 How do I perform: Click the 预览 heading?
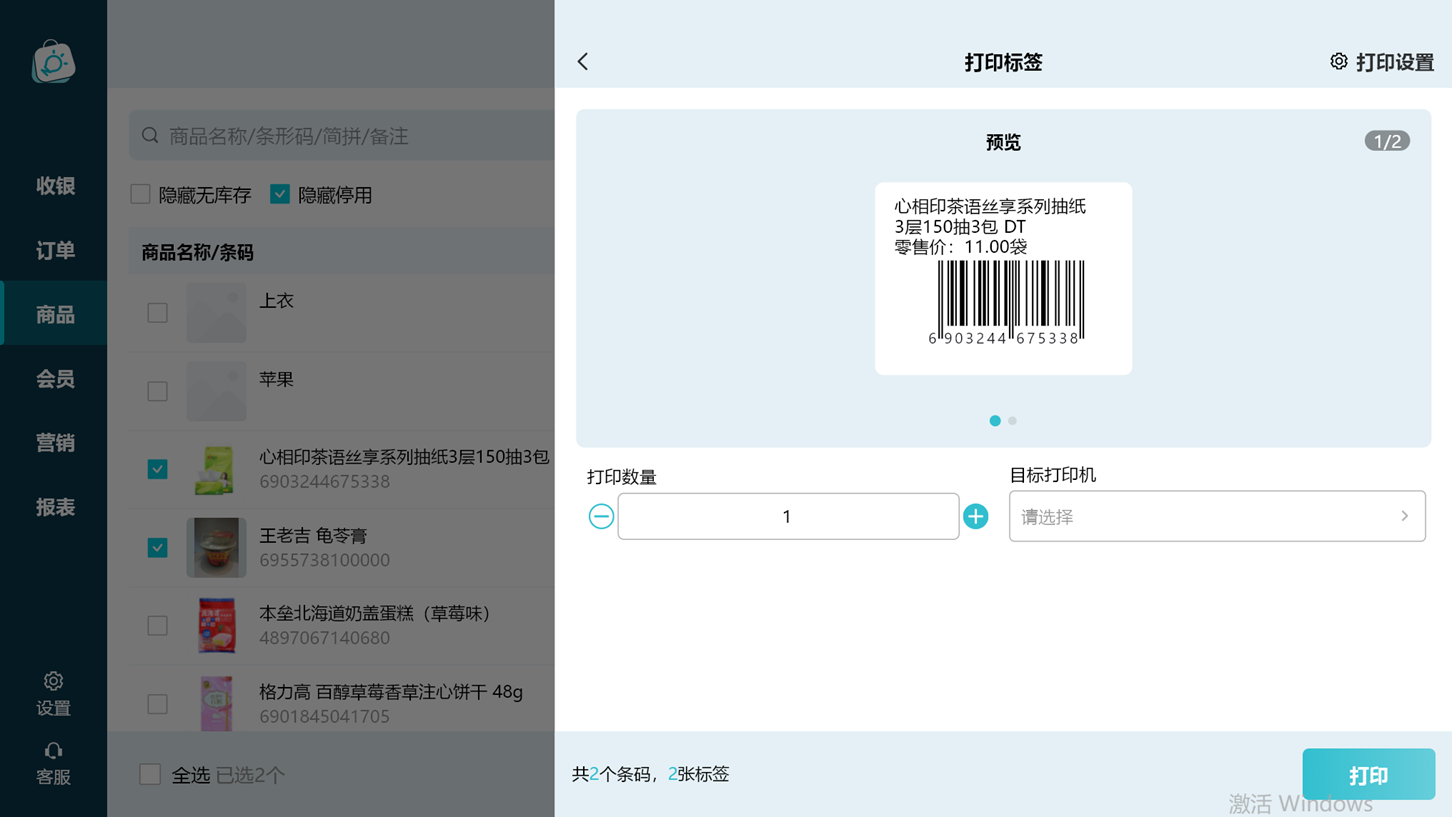[1003, 142]
